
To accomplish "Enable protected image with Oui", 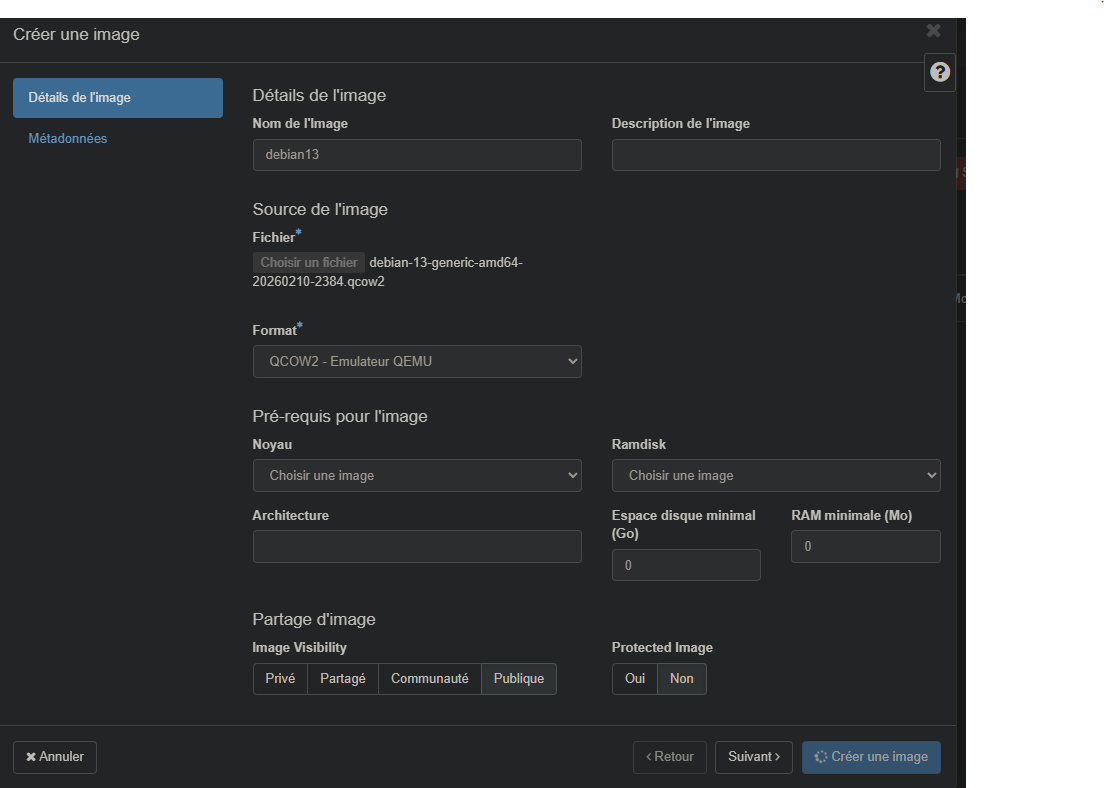I will coord(634,678).
